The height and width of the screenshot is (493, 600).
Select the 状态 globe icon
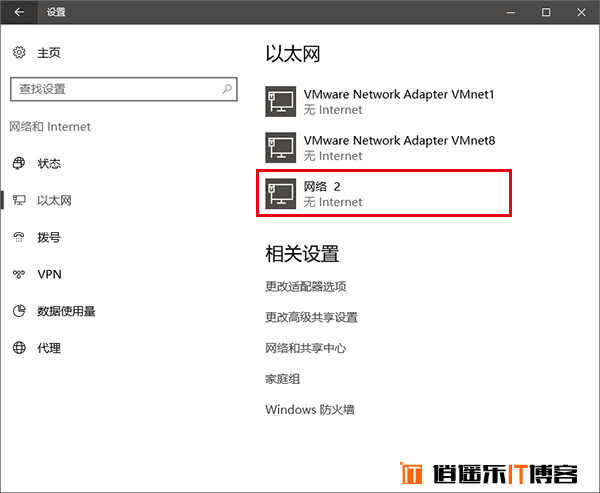coord(19,163)
